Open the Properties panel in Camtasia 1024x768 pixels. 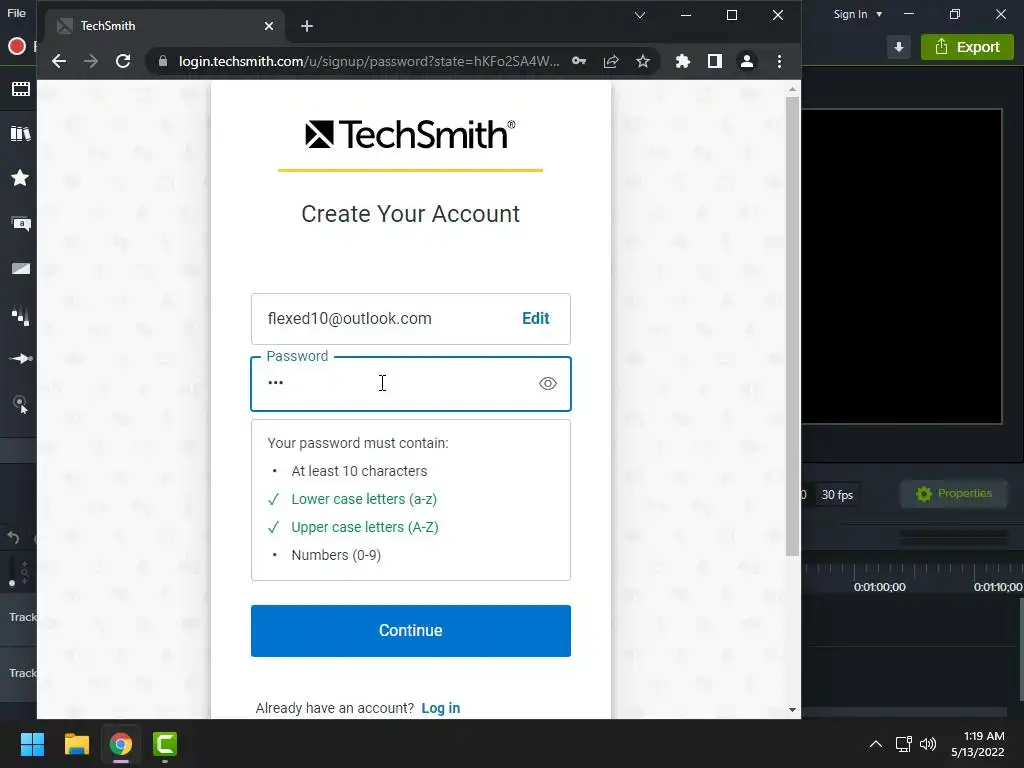point(954,494)
